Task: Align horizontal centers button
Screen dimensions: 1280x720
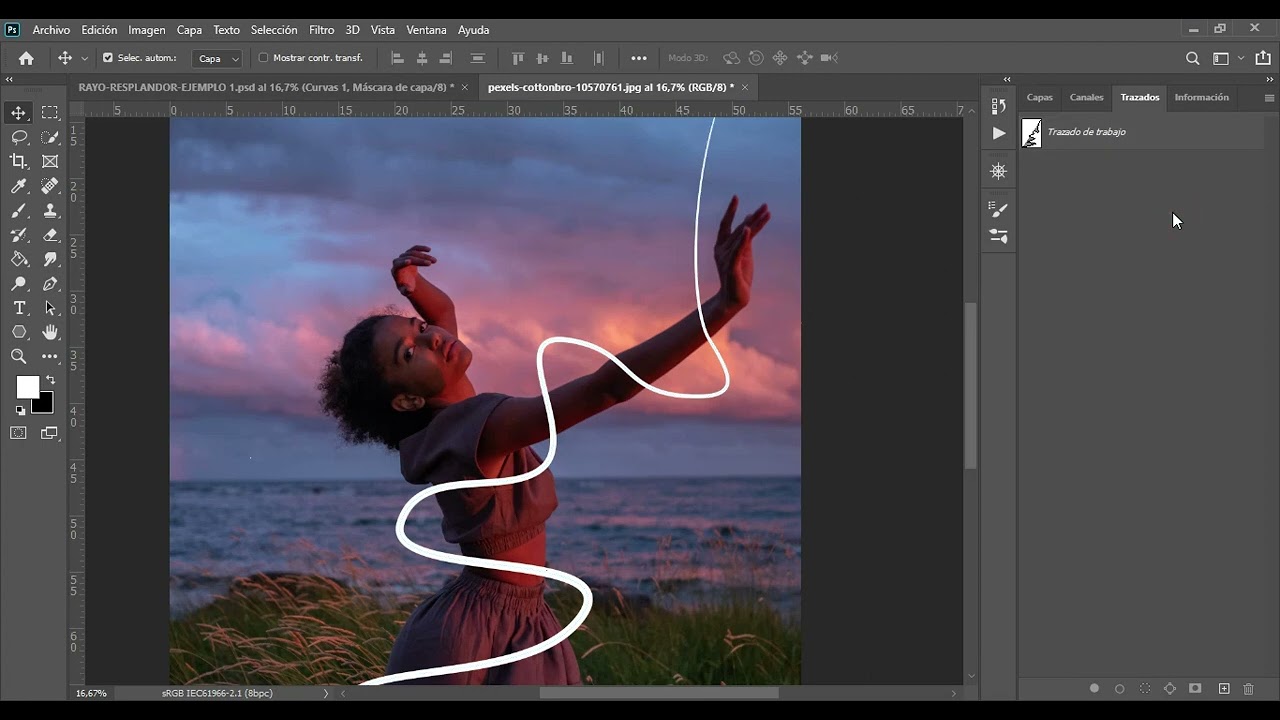Action: pyautogui.click(x=422, y=58)
